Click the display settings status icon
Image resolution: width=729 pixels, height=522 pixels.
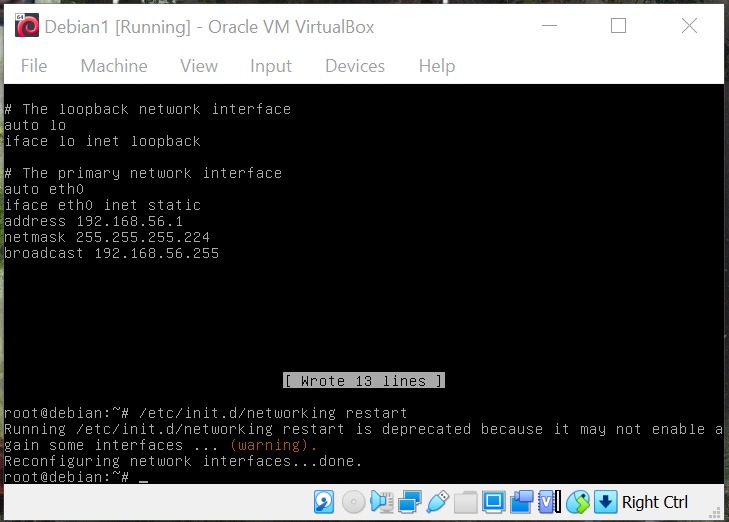pos(493,502)
